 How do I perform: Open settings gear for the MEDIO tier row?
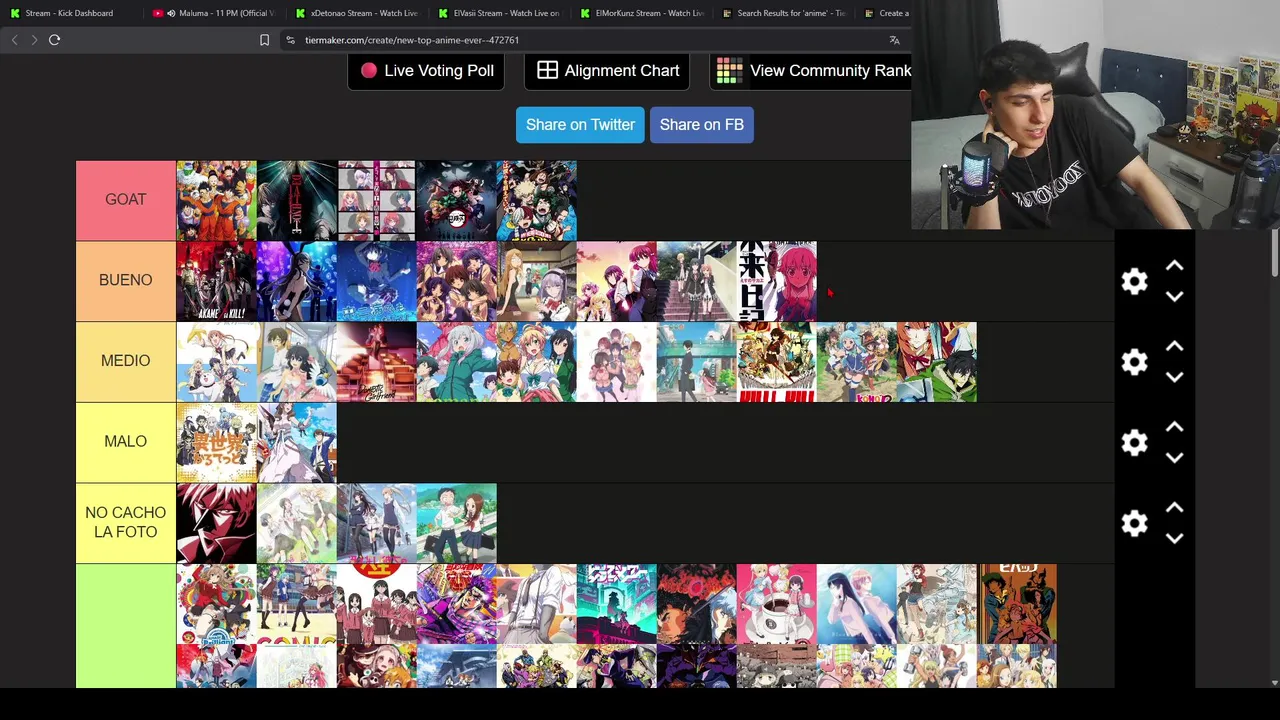(x=1134, y=362)
